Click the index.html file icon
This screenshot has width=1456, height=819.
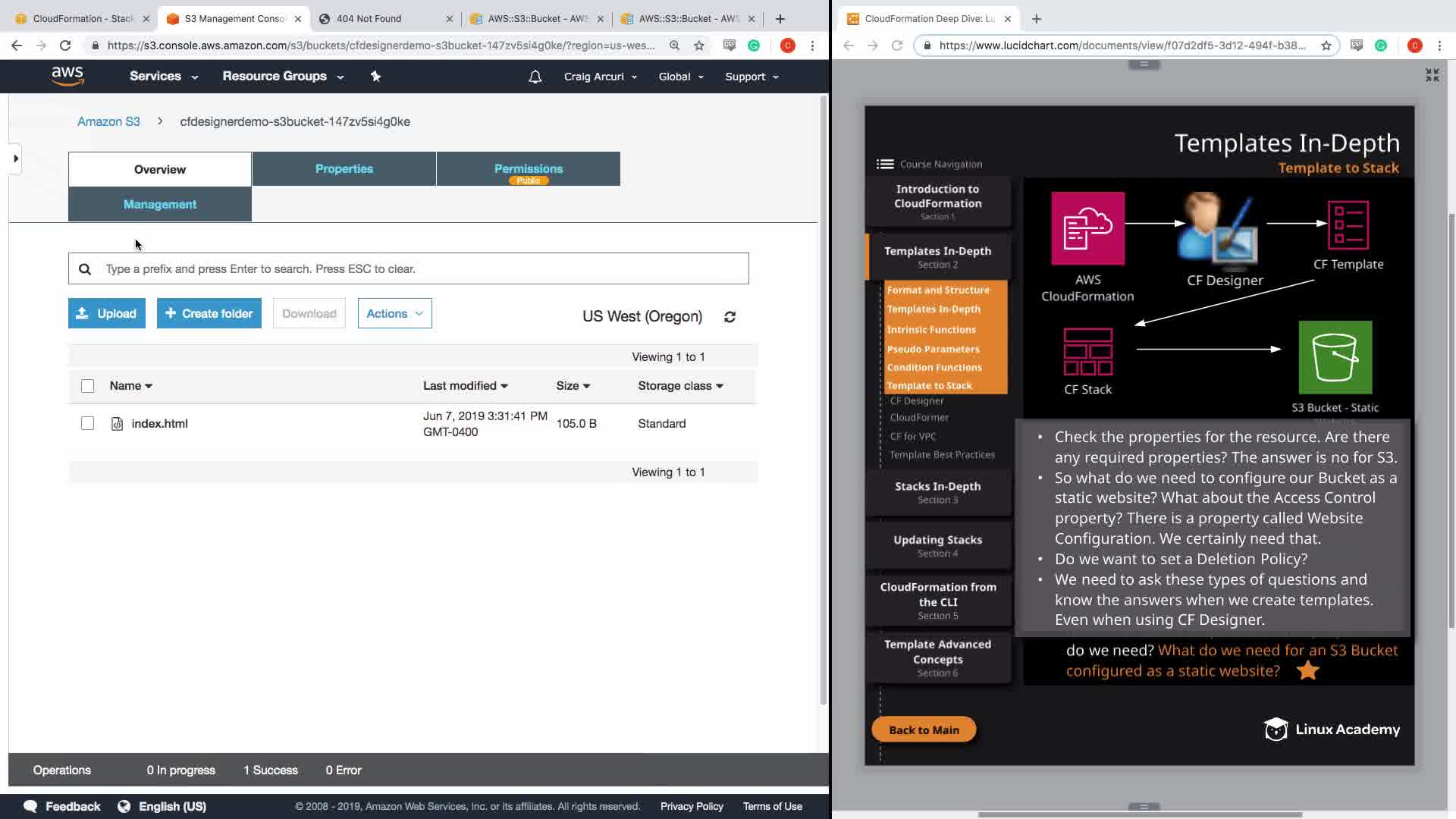[x=117, y=424]
